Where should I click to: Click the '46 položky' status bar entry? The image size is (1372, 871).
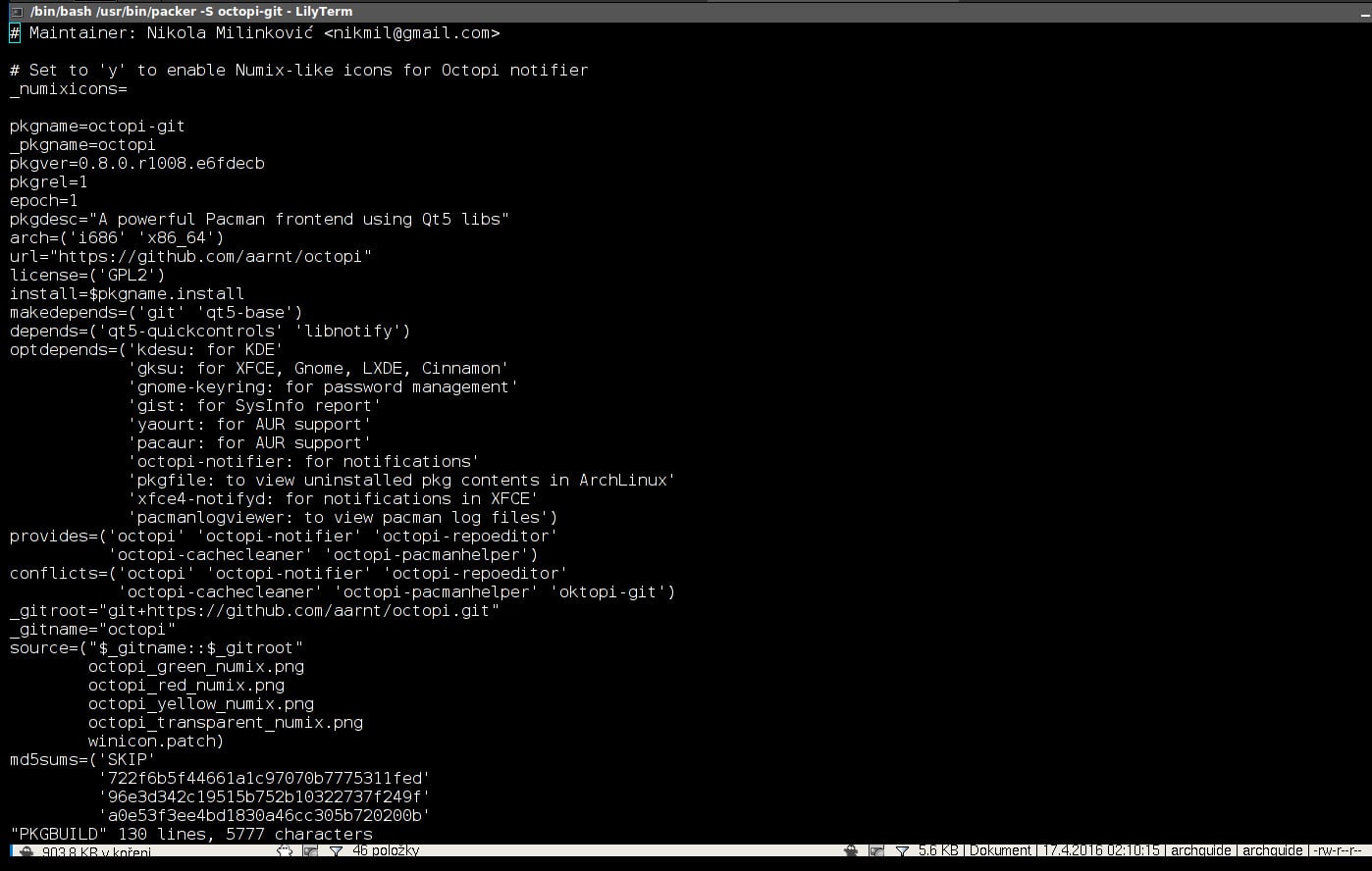(x=386, y=850)
